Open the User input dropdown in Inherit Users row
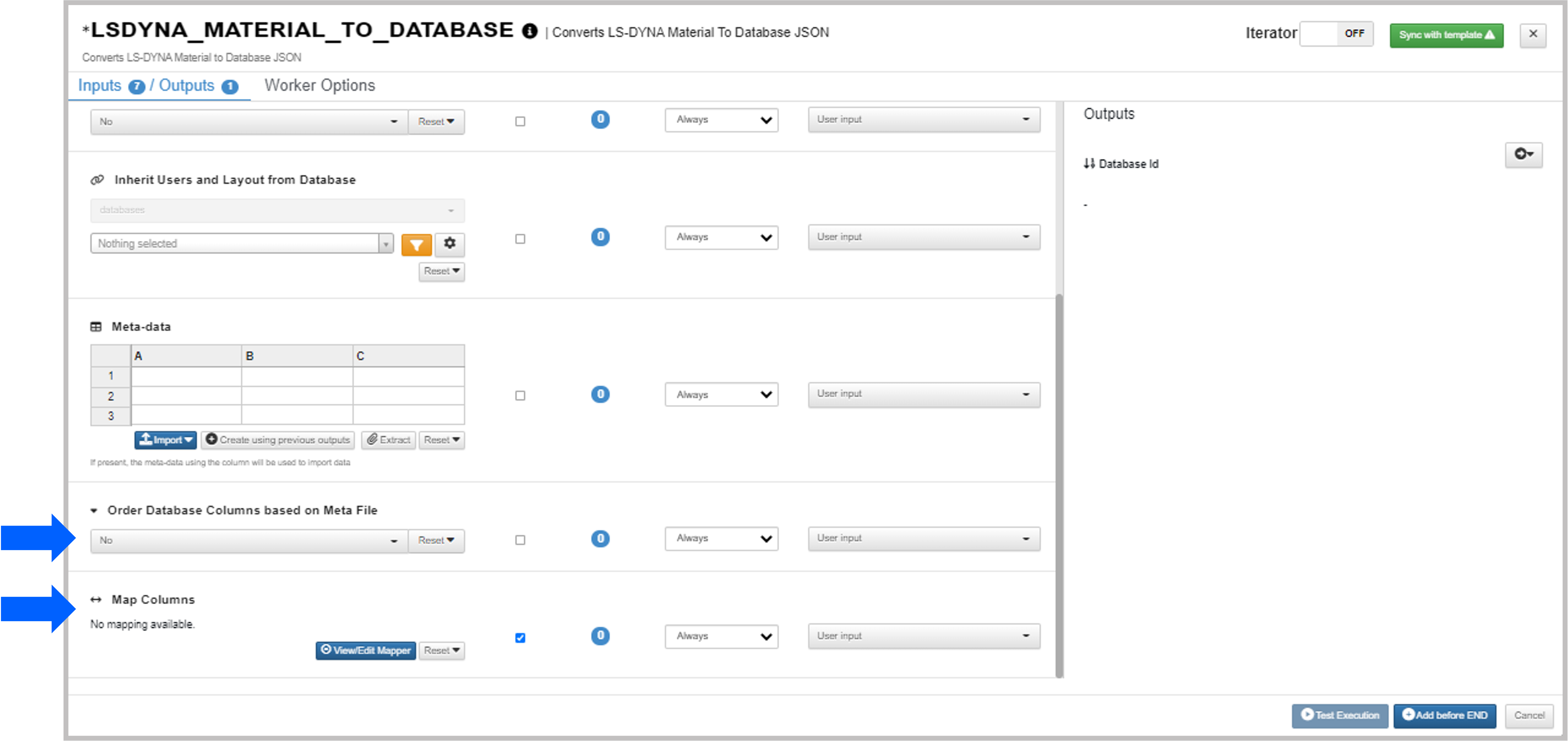1568x741 pixels. (x=924, y=237)
